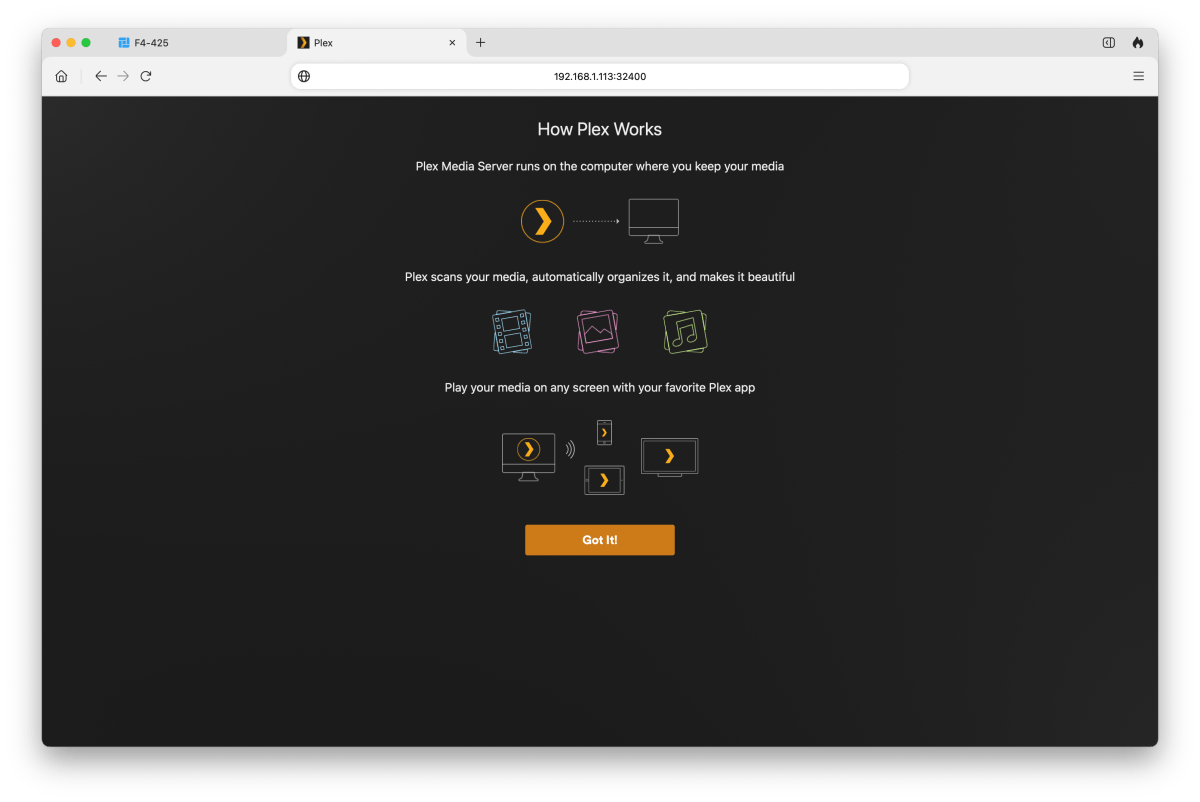Reload the current page
The height and width of the screenshot is (802, 1200).
(x=146, y=76)
